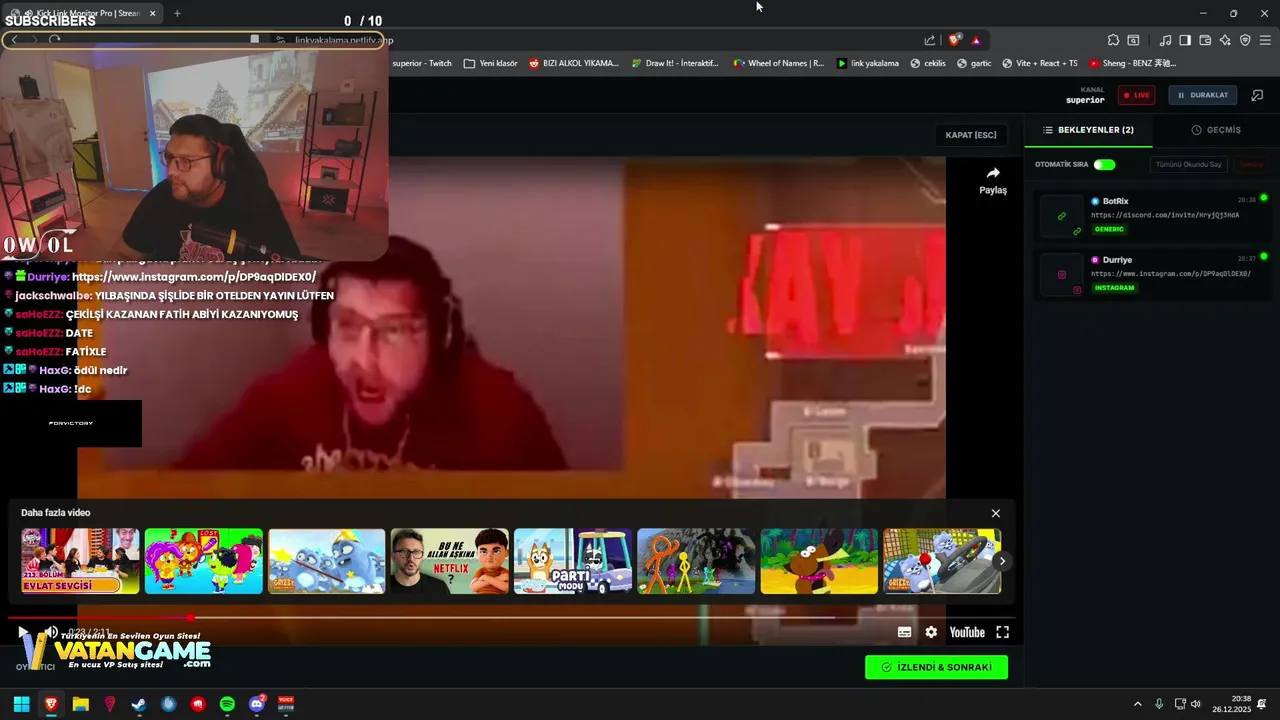This screenshot has width=1280, height=720.
Task: Click the chain link icon in BotRix card
Action: click(x=1062, y=216)
